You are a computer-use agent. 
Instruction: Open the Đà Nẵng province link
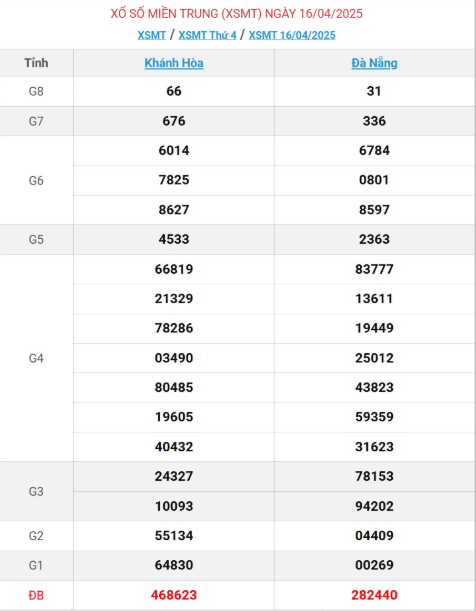coord(374,63)
